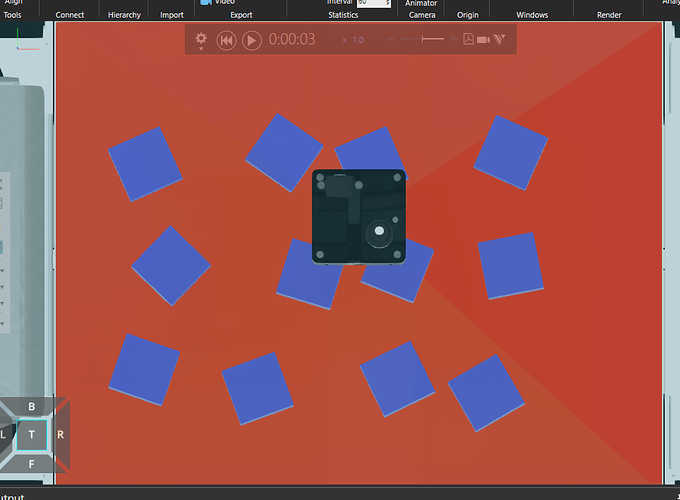Open the dropdown arrow under the settings gear

tap(201, 49)
